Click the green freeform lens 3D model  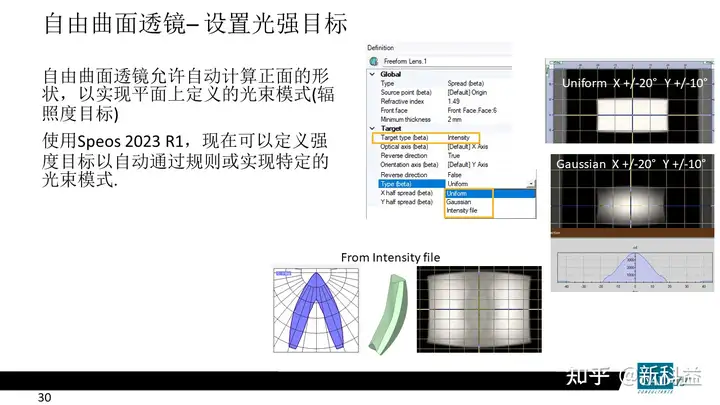tap(389, 315)
